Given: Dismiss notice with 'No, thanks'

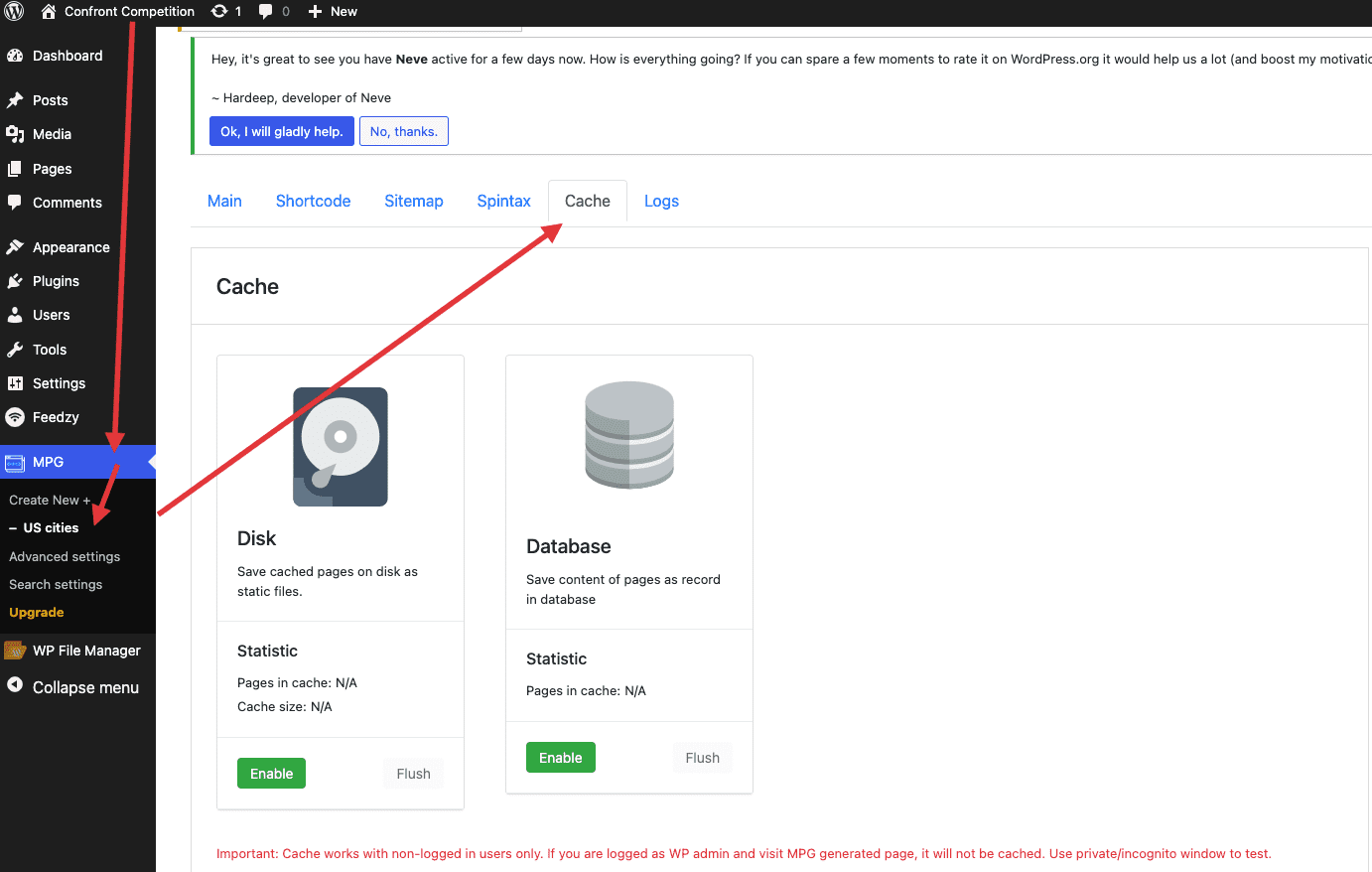Looking at the screenshot, I should click(403, 131).
